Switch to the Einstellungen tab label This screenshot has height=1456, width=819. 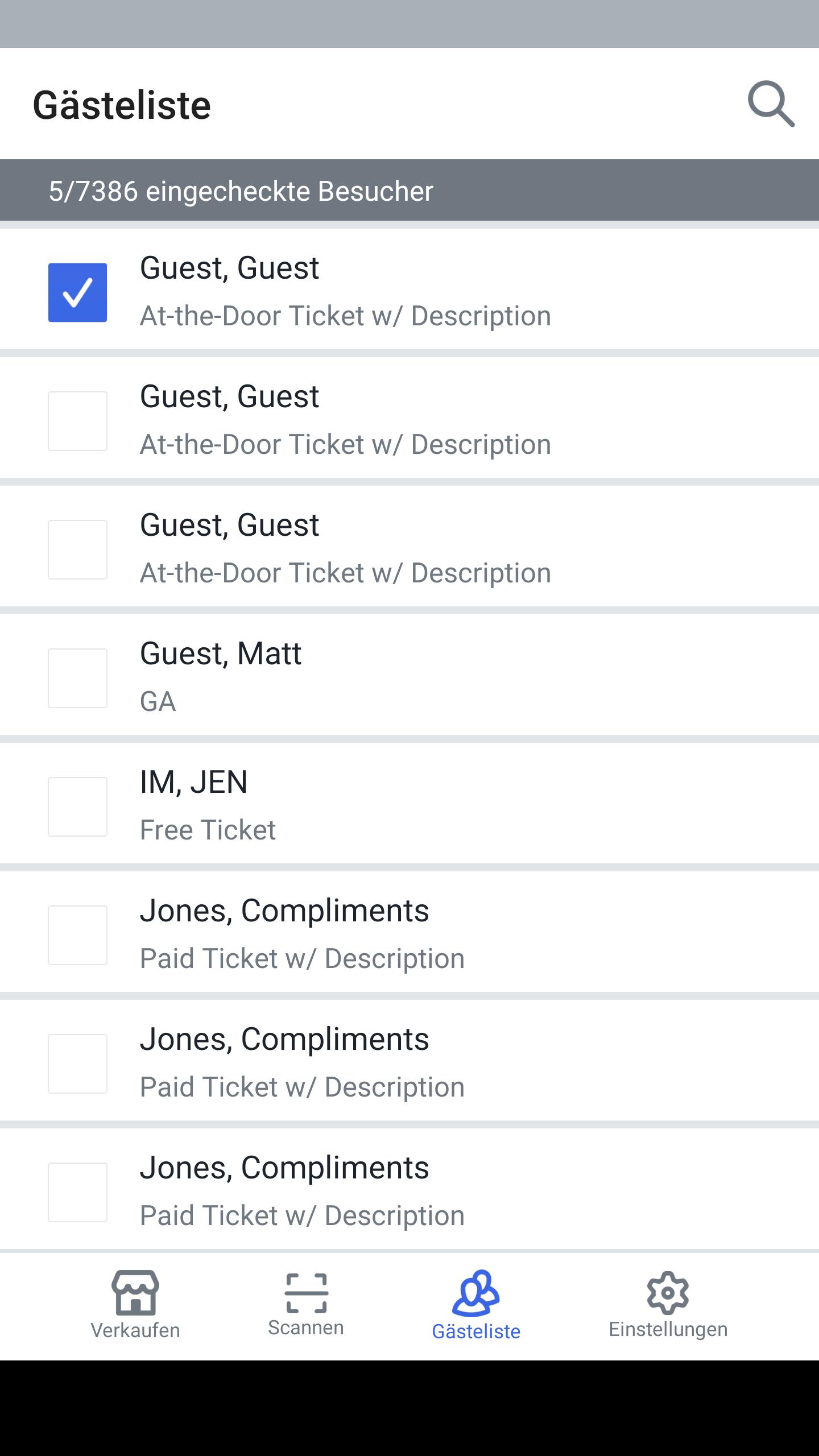[x=668, y=1329]
